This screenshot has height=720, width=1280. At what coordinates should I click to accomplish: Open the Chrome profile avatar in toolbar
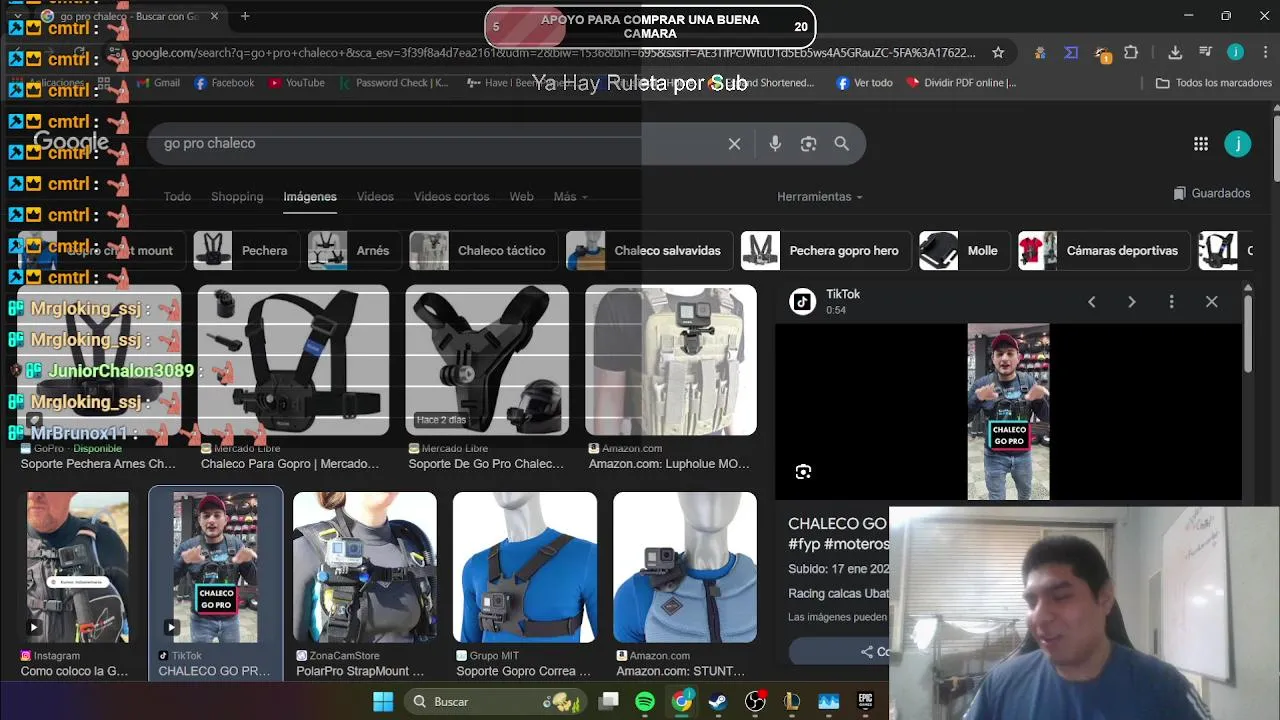[x=1236, y=53]
